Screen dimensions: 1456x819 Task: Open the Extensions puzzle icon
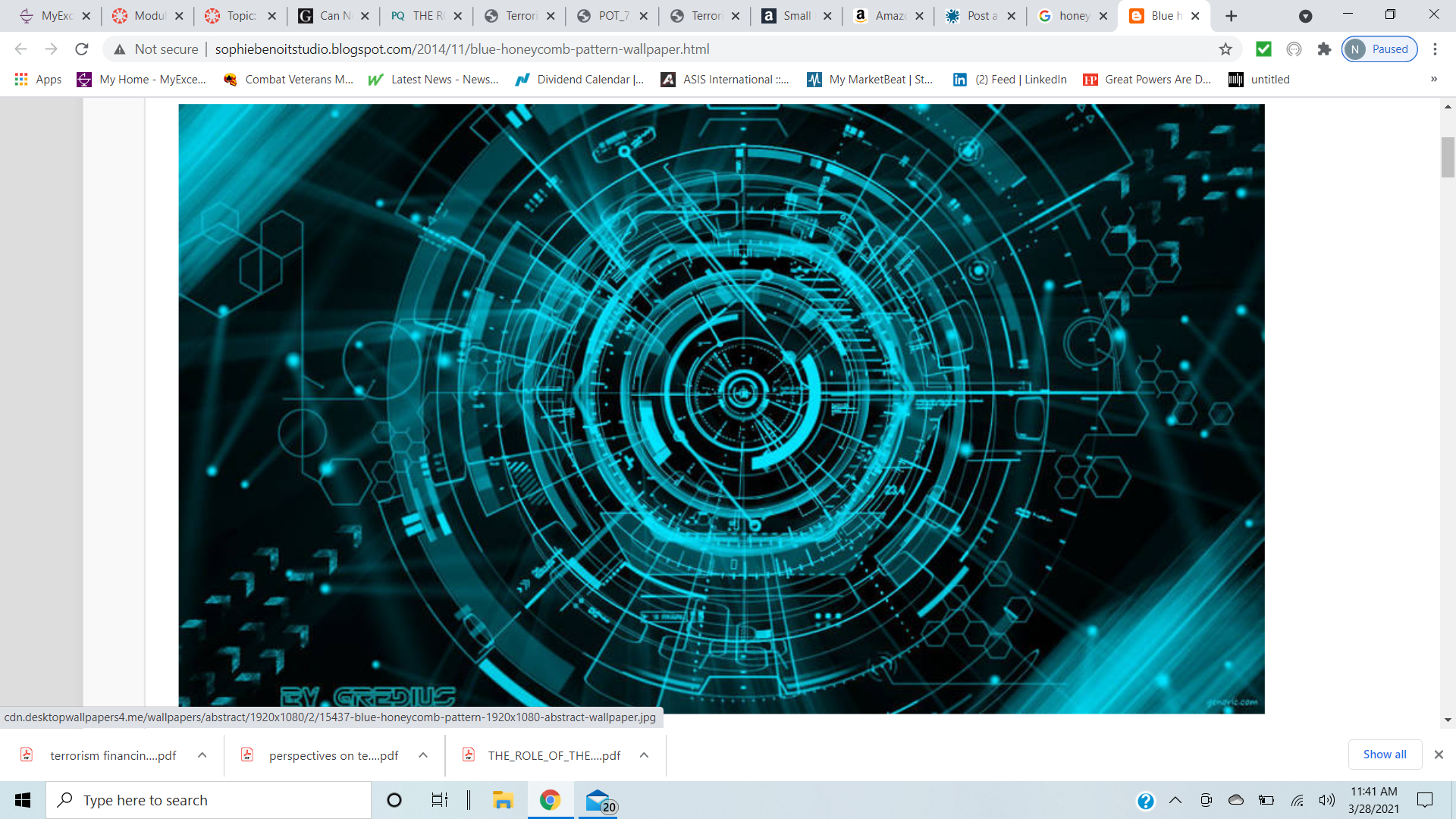pyautogui.click(x=1324, y=49)
